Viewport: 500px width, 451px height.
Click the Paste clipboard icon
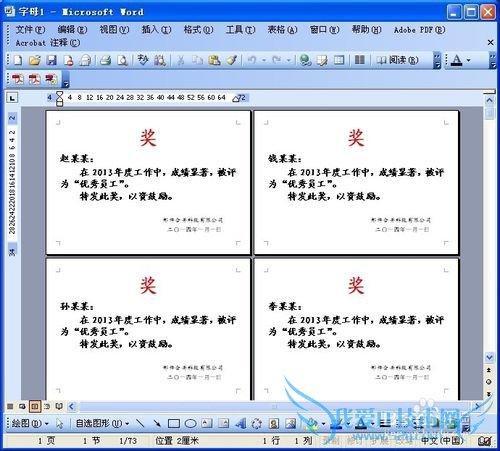214,60
